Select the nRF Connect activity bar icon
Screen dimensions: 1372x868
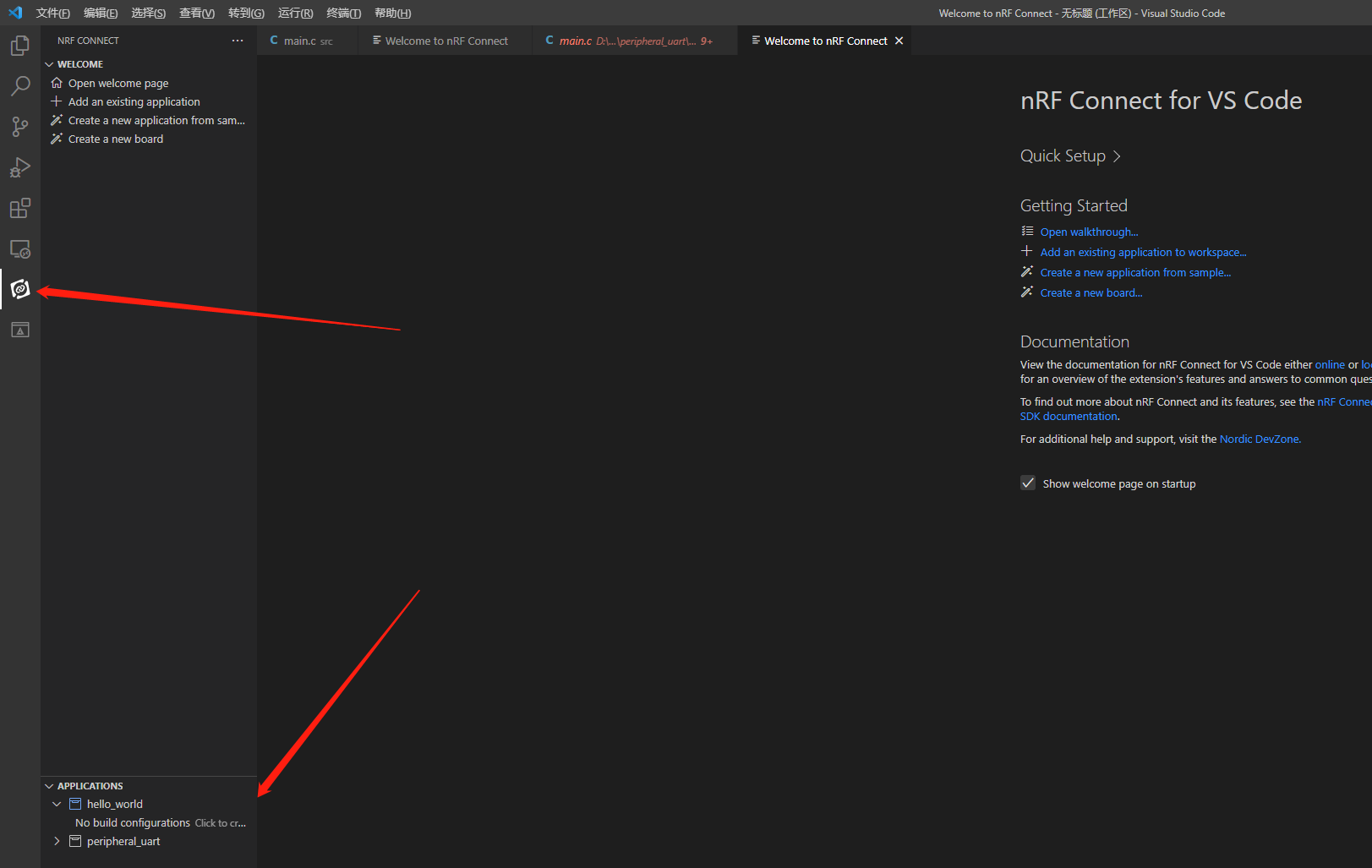(20, 289)
